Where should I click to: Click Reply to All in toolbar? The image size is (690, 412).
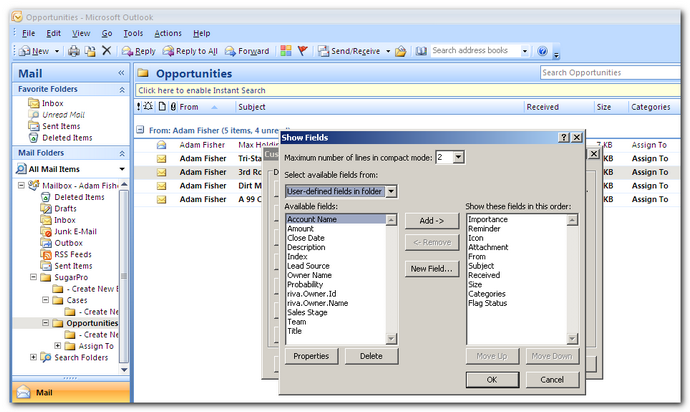[190, 51]
